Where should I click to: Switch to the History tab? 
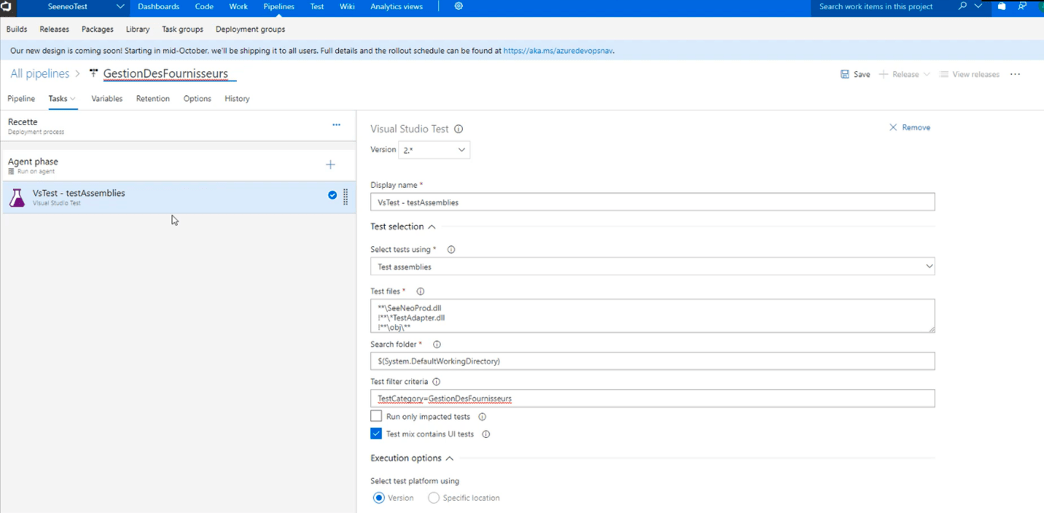click(x=237, y=99)
